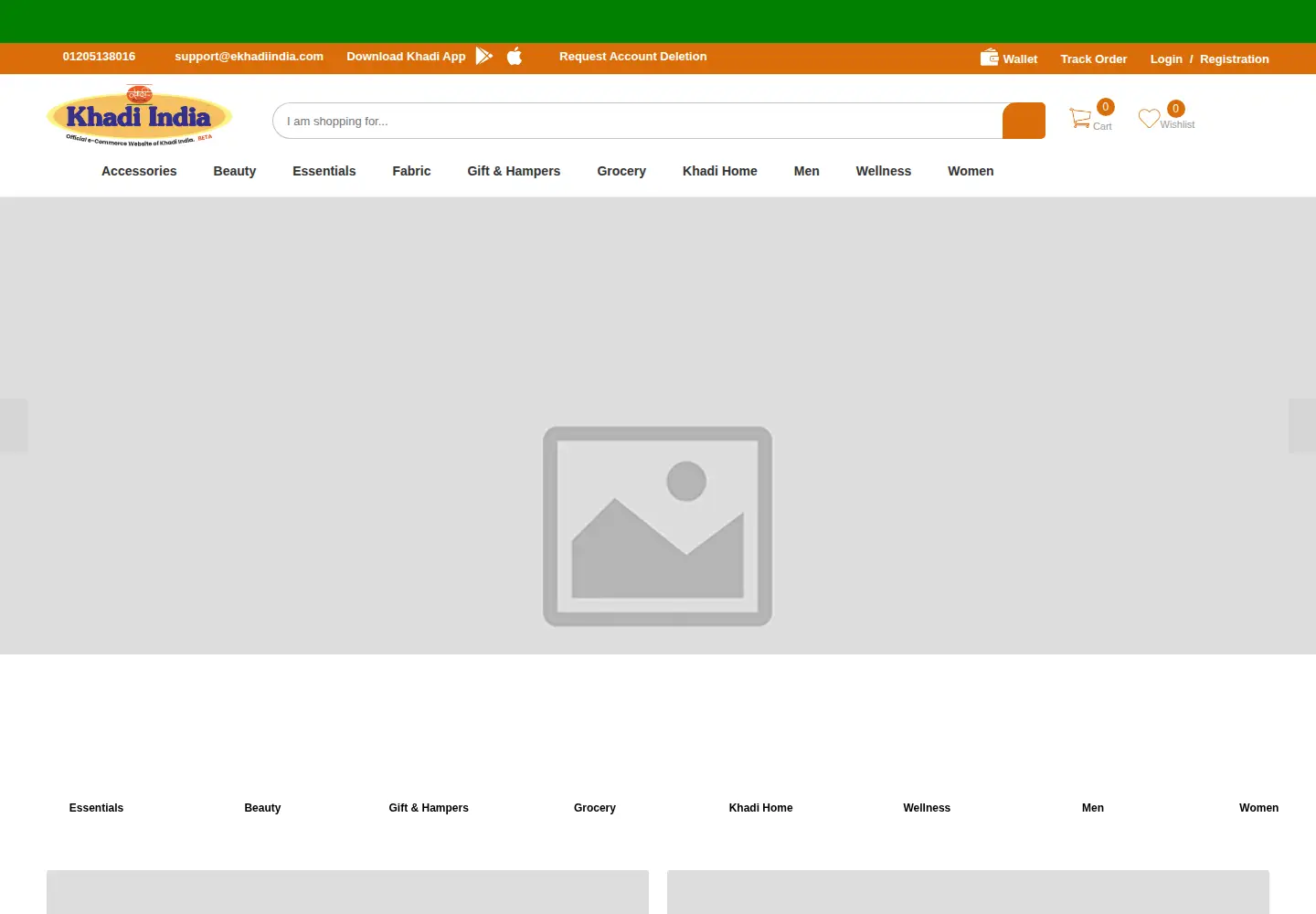Viewport: 1316px width, 914px height.
Task: Click the orange search submit button
Action: coord(1024,121)
